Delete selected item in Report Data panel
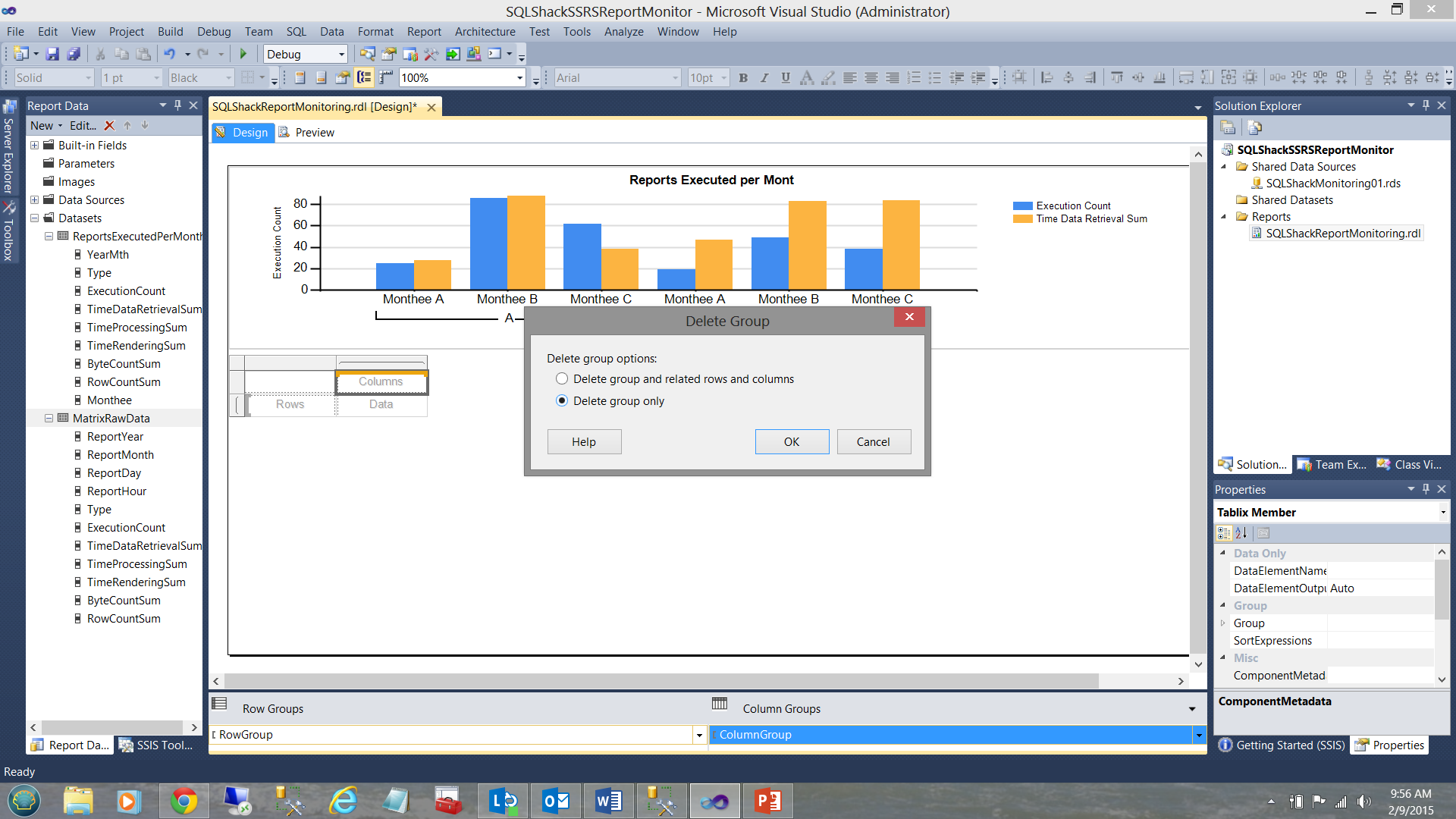Screen dimensions: 1456x819 tap(109, 125)
